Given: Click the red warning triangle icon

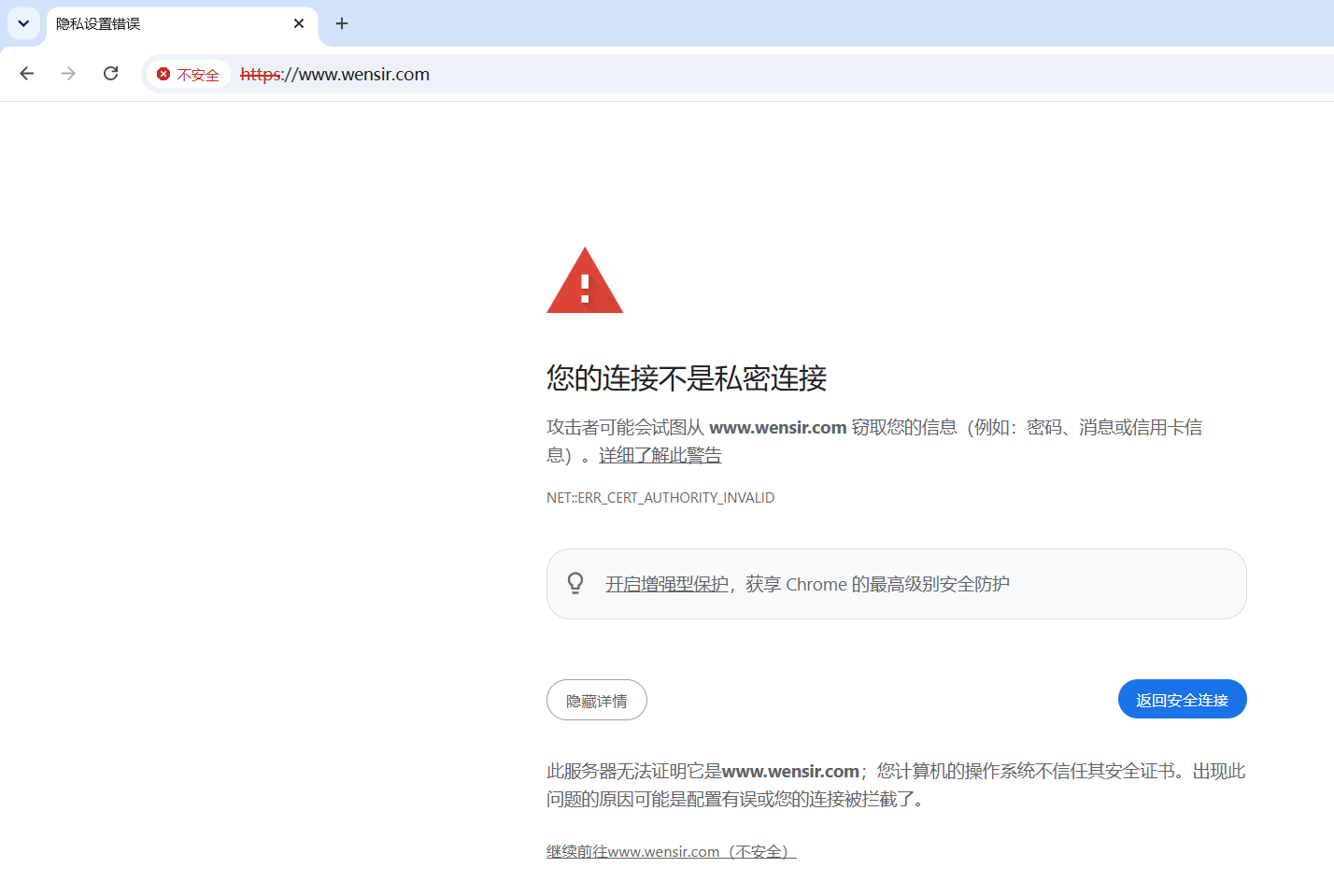Looking at the screenshot, I should tap(585, 281).
